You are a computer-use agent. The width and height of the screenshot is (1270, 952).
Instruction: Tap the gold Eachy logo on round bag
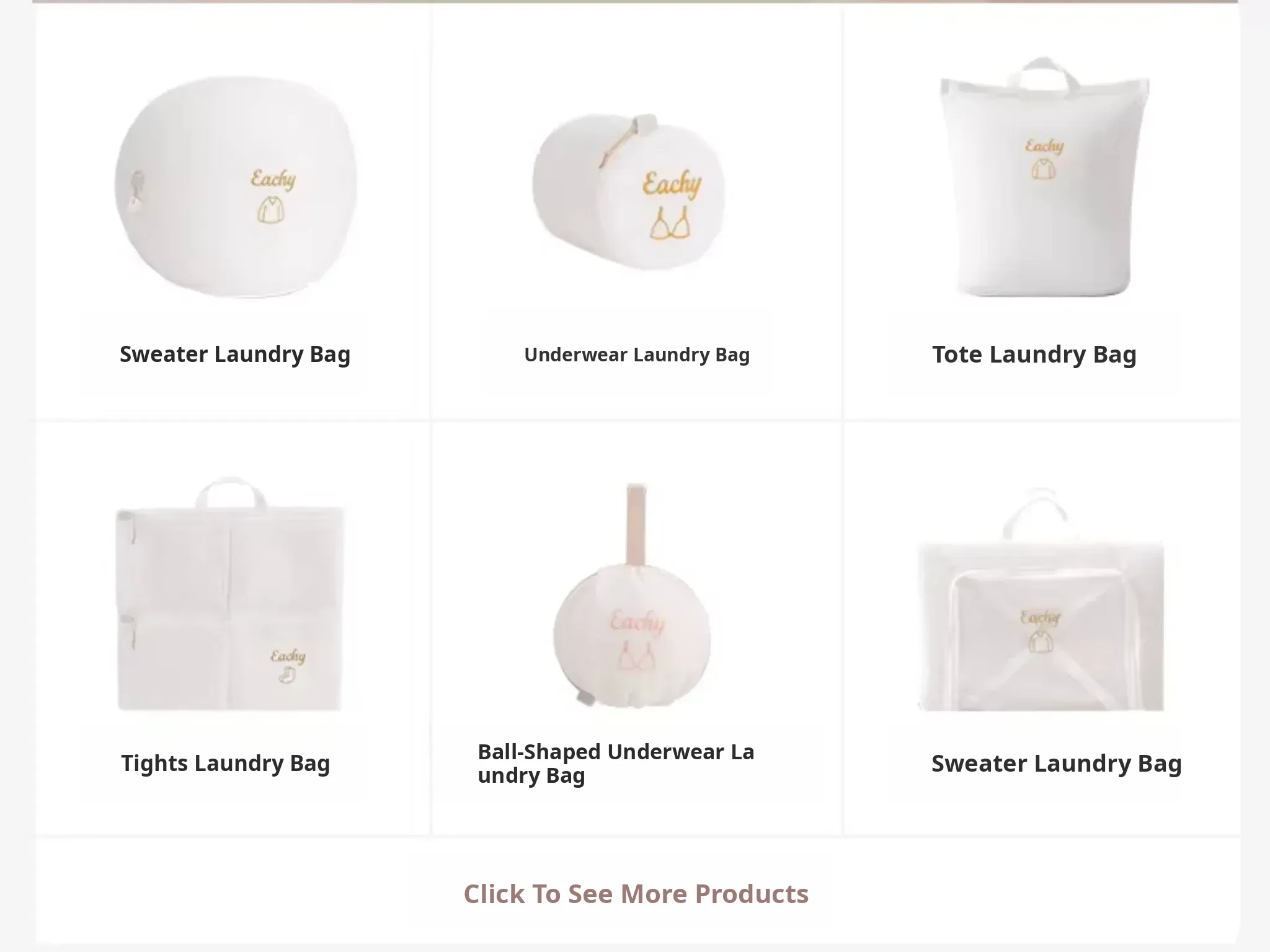click(273, 179)
